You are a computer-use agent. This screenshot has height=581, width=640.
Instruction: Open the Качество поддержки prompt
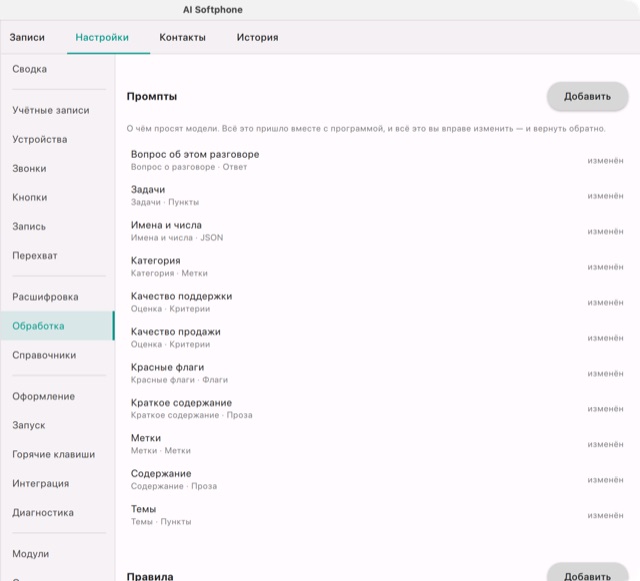pos(377,302)
